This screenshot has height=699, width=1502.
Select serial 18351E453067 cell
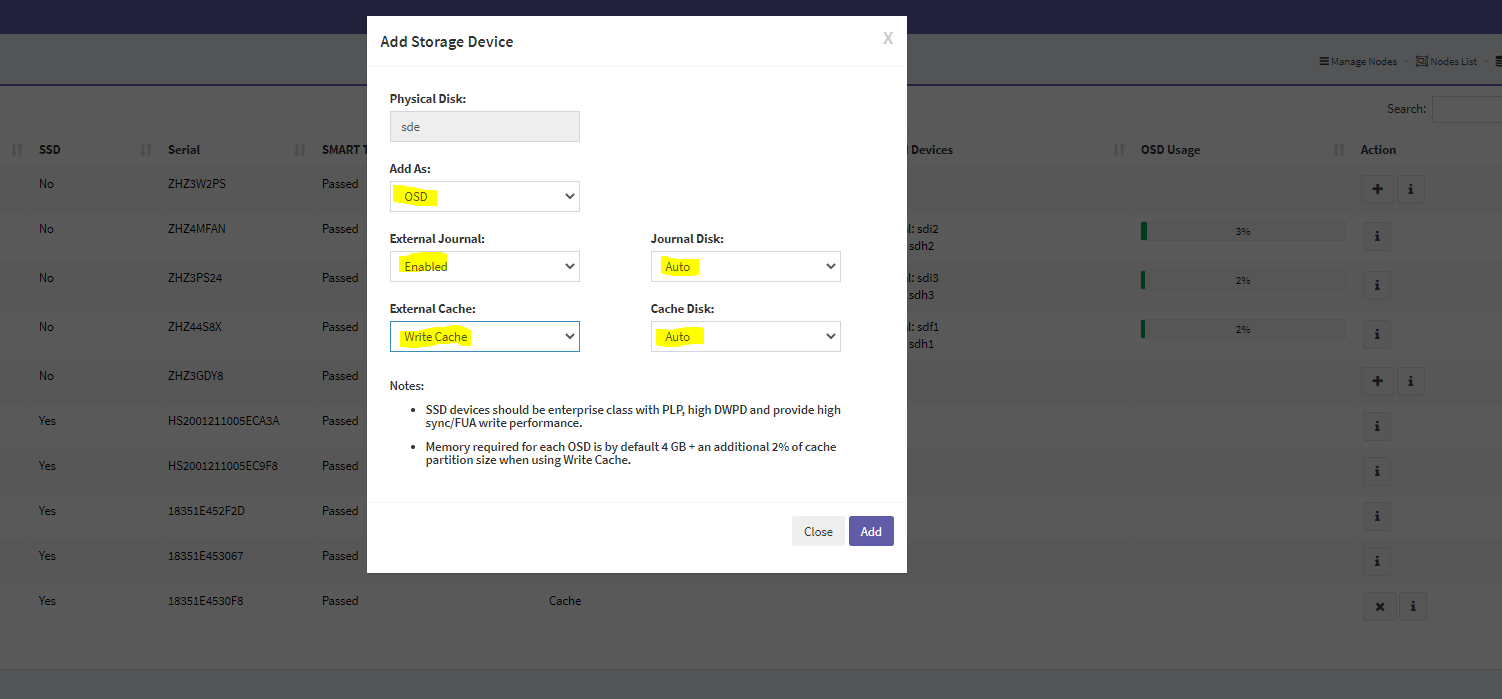click(x=206, y=556)
